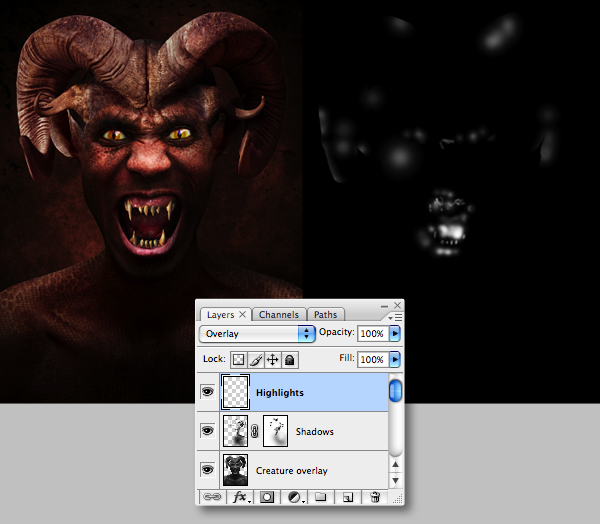600x524 pixels.
Task: Lock layer position icon
Action: (x=272, y=360)
